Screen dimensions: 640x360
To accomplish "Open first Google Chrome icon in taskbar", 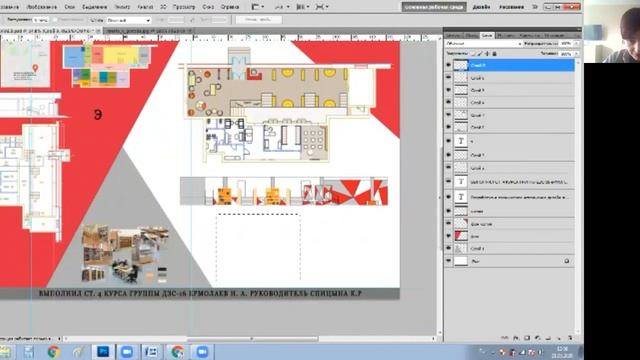I will click(53, 351).
